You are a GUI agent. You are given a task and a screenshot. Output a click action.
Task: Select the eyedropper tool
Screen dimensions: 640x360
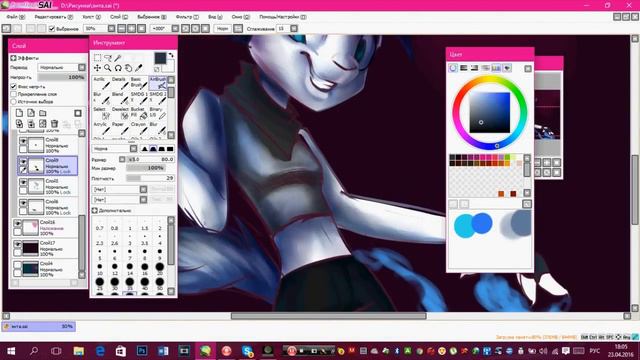pos(139,68)
